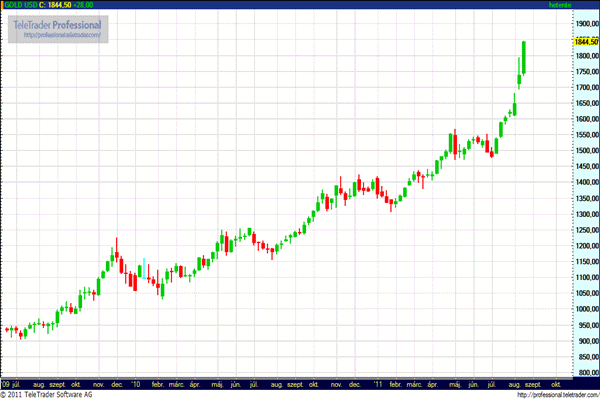Click the yellow 1844,50 current price tag
Screen dimensions: 600x400
(x=584, y=42)
